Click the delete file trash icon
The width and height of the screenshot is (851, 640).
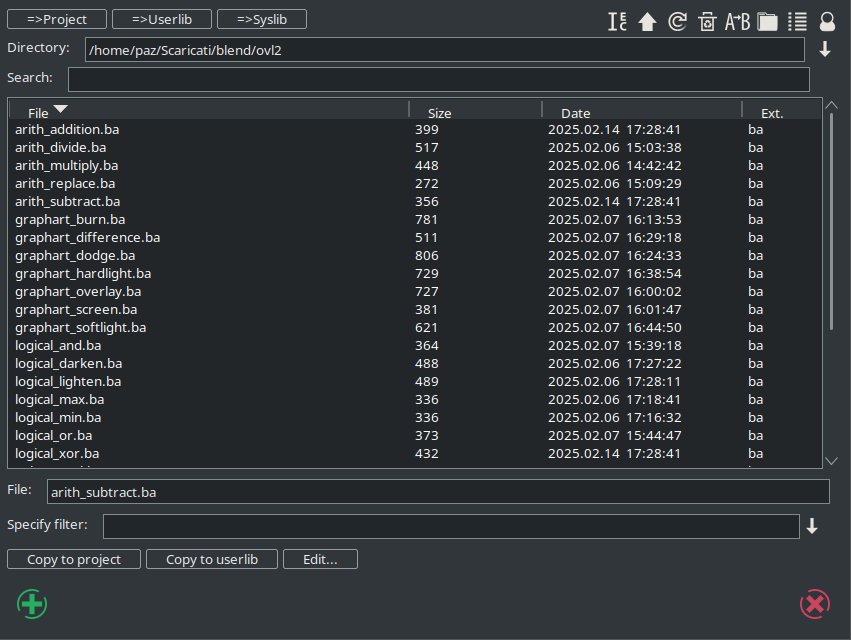pyautogui.click(x=707, y=21)
